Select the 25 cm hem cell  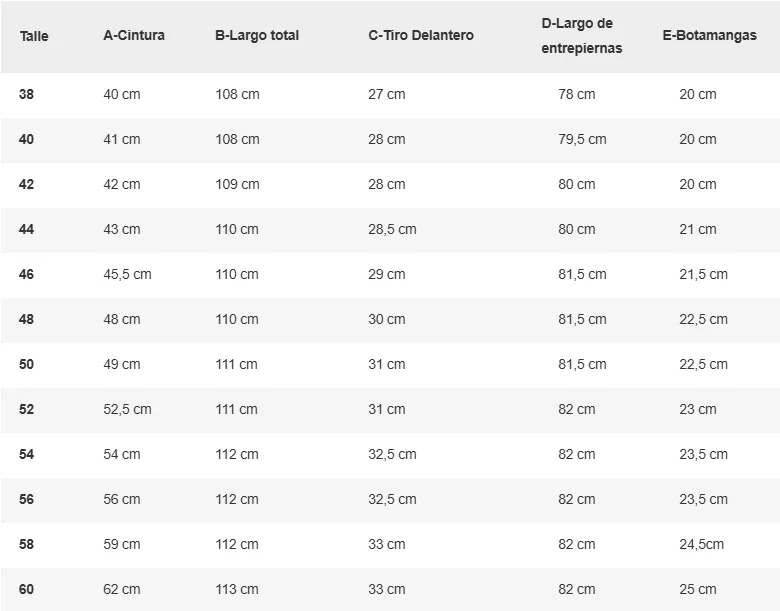[x=698, y=590]
